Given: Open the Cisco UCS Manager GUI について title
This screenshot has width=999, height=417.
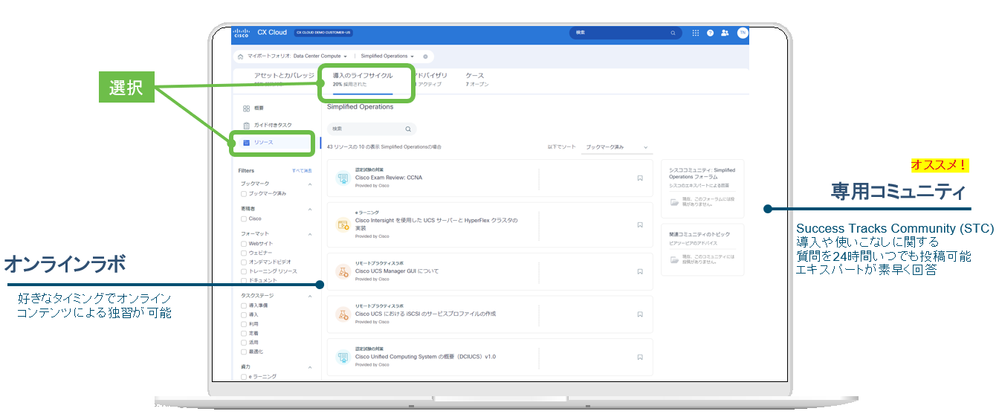Looking at the screenshot, I should [397, 271].
